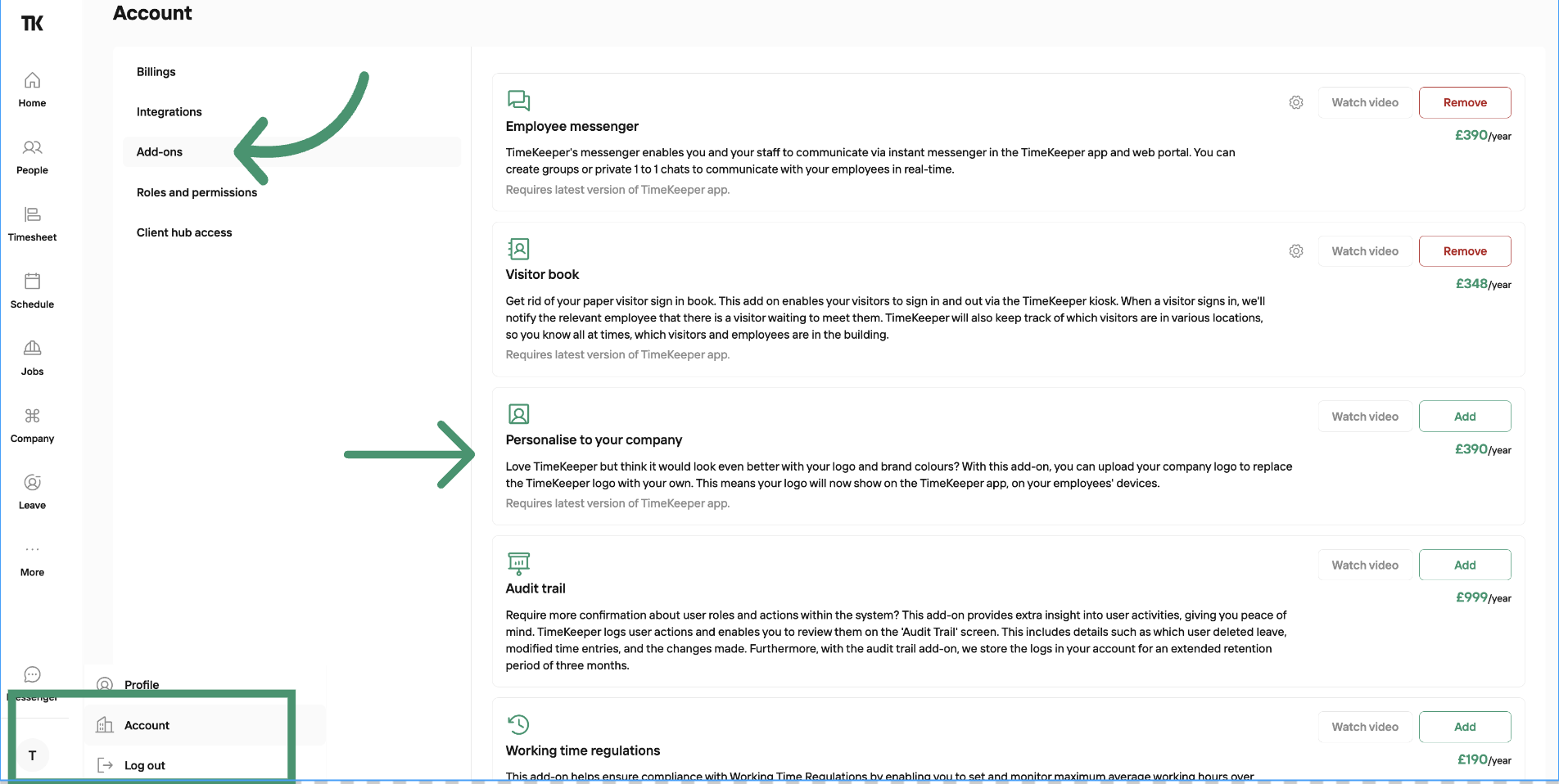The width and height of the screenshot is (1559, 784).
Task: Click the TK TimeKeeper logo
Action: 32,23
